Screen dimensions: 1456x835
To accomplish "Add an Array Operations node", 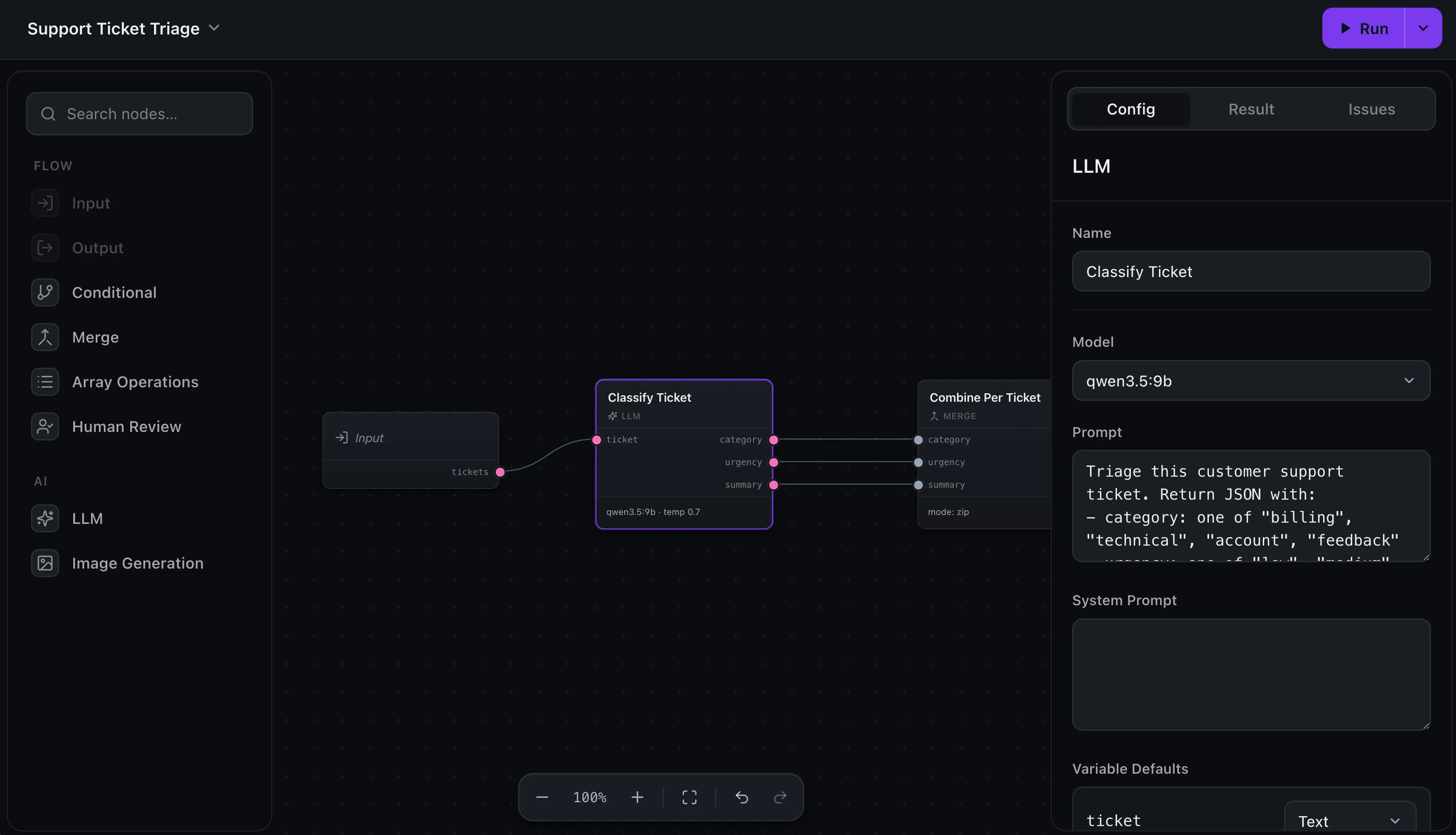I will [x=139, y=382].
